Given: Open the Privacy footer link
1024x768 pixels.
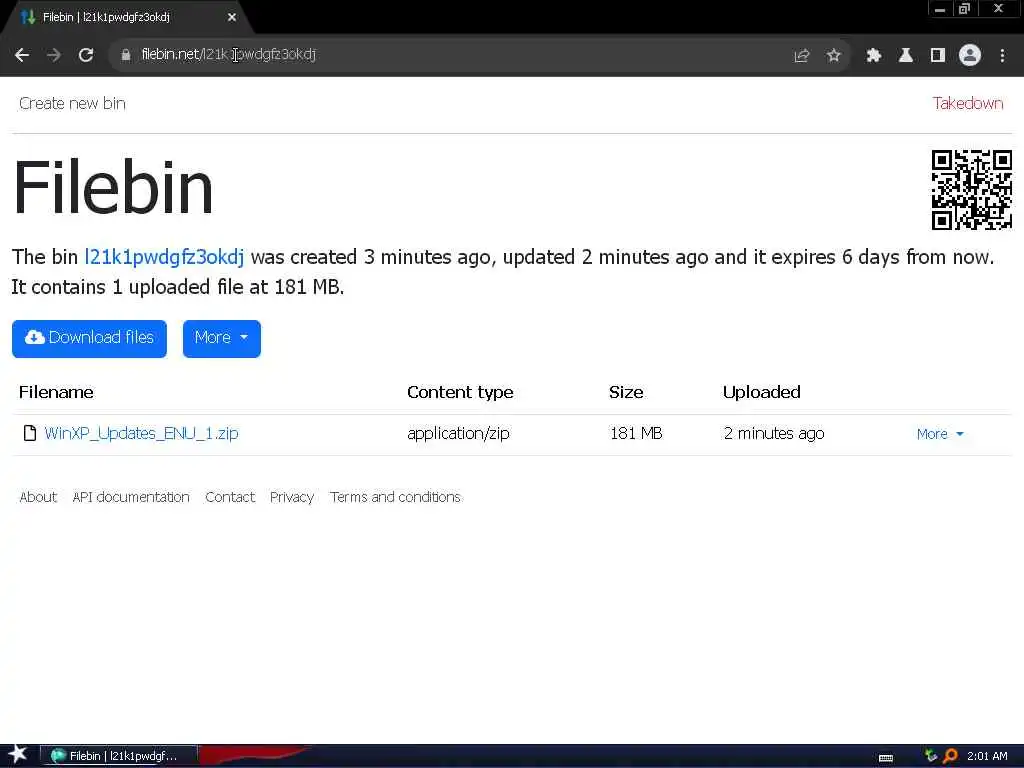Looking at the screenshot, I should 292,497.
